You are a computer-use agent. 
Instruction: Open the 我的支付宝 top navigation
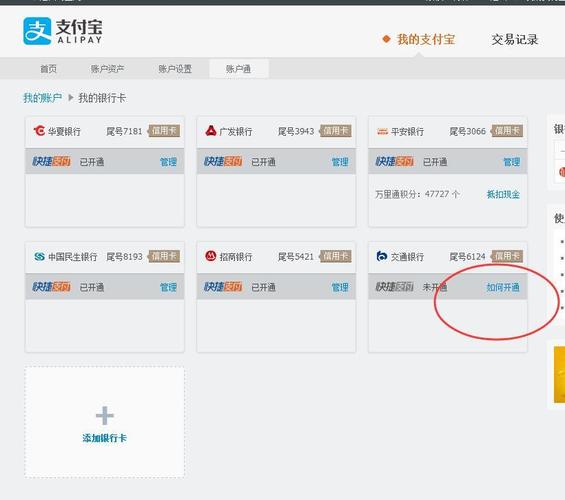(x=426, y=39)
